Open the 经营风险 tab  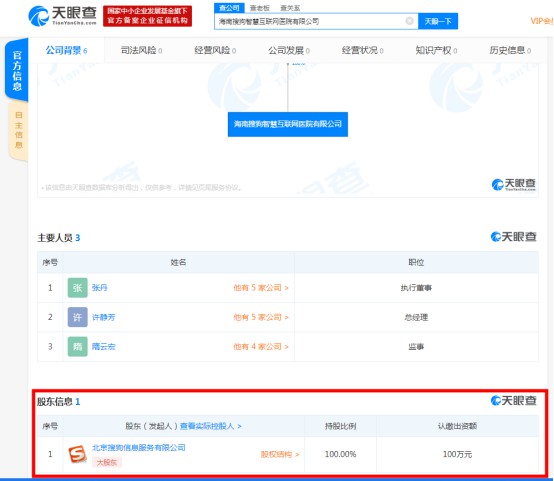coord(215,51)
